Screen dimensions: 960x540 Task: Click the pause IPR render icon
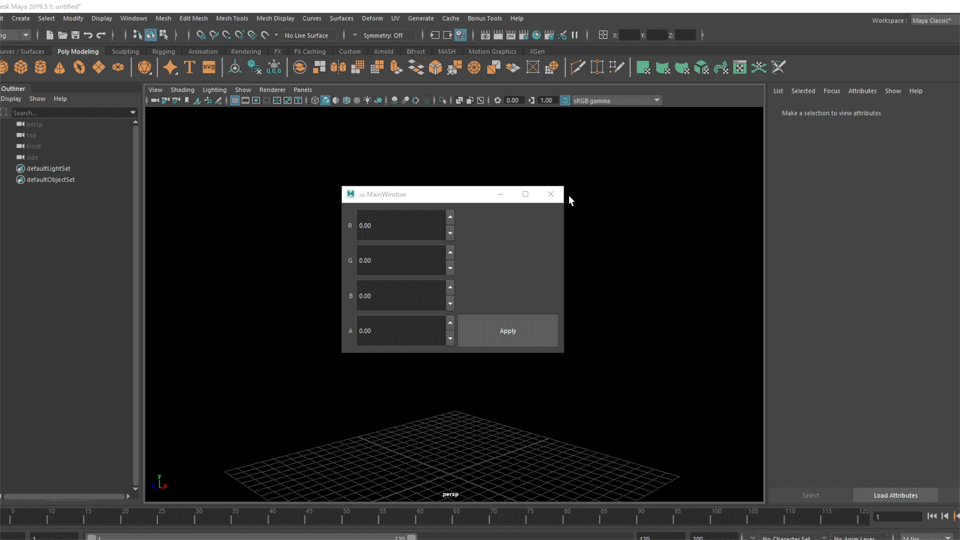(575, 35)
